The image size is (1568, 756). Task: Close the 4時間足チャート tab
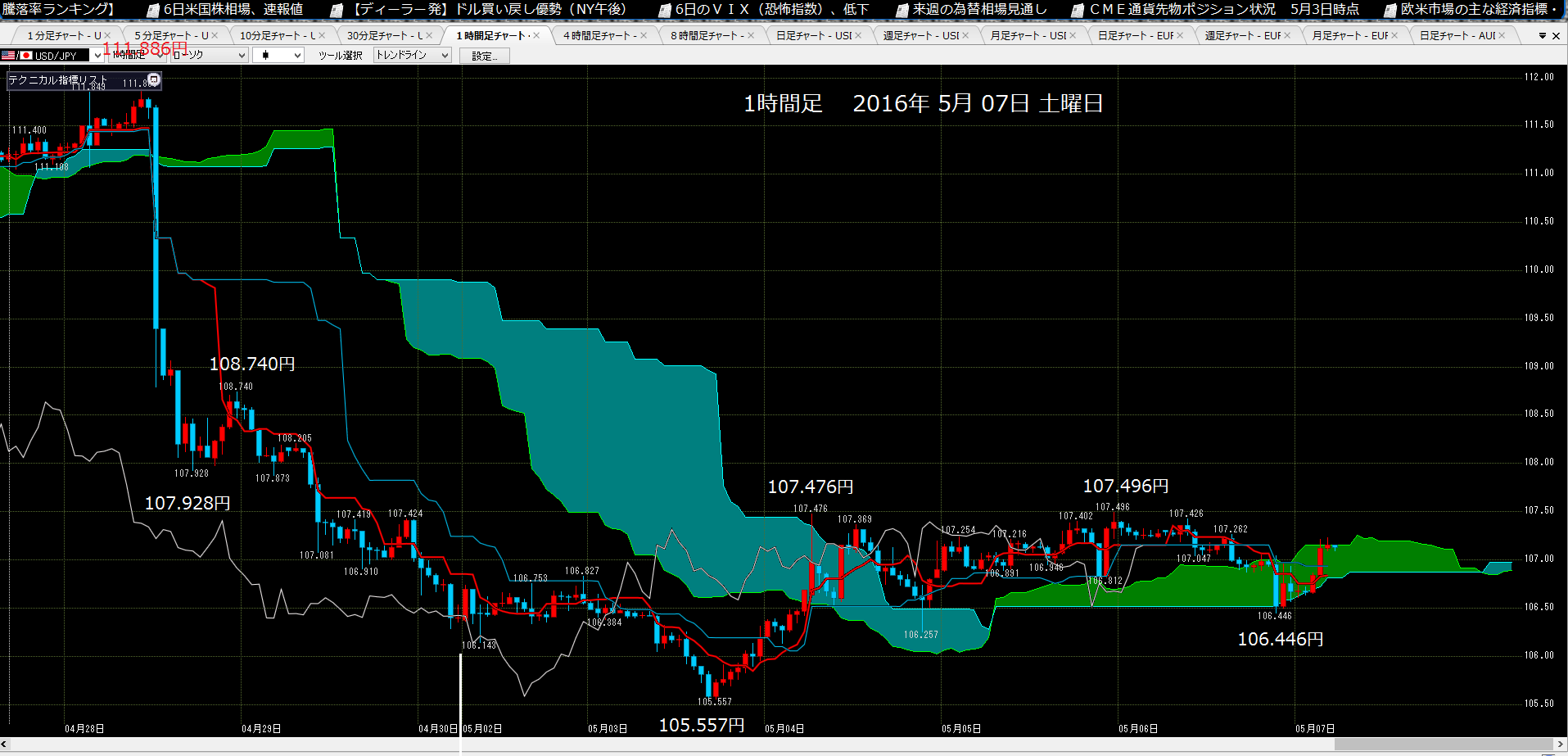(x=644, y=35)
